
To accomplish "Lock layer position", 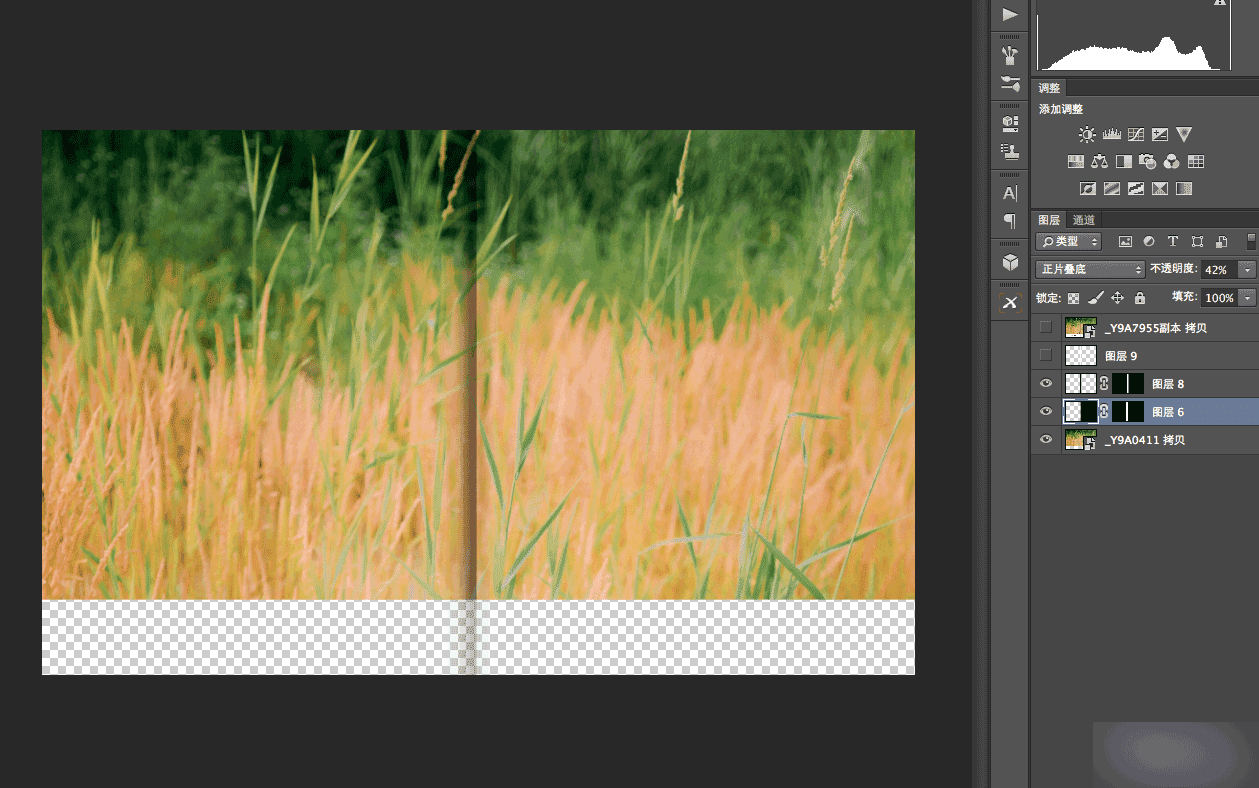I will click(x=1118, y=298).
